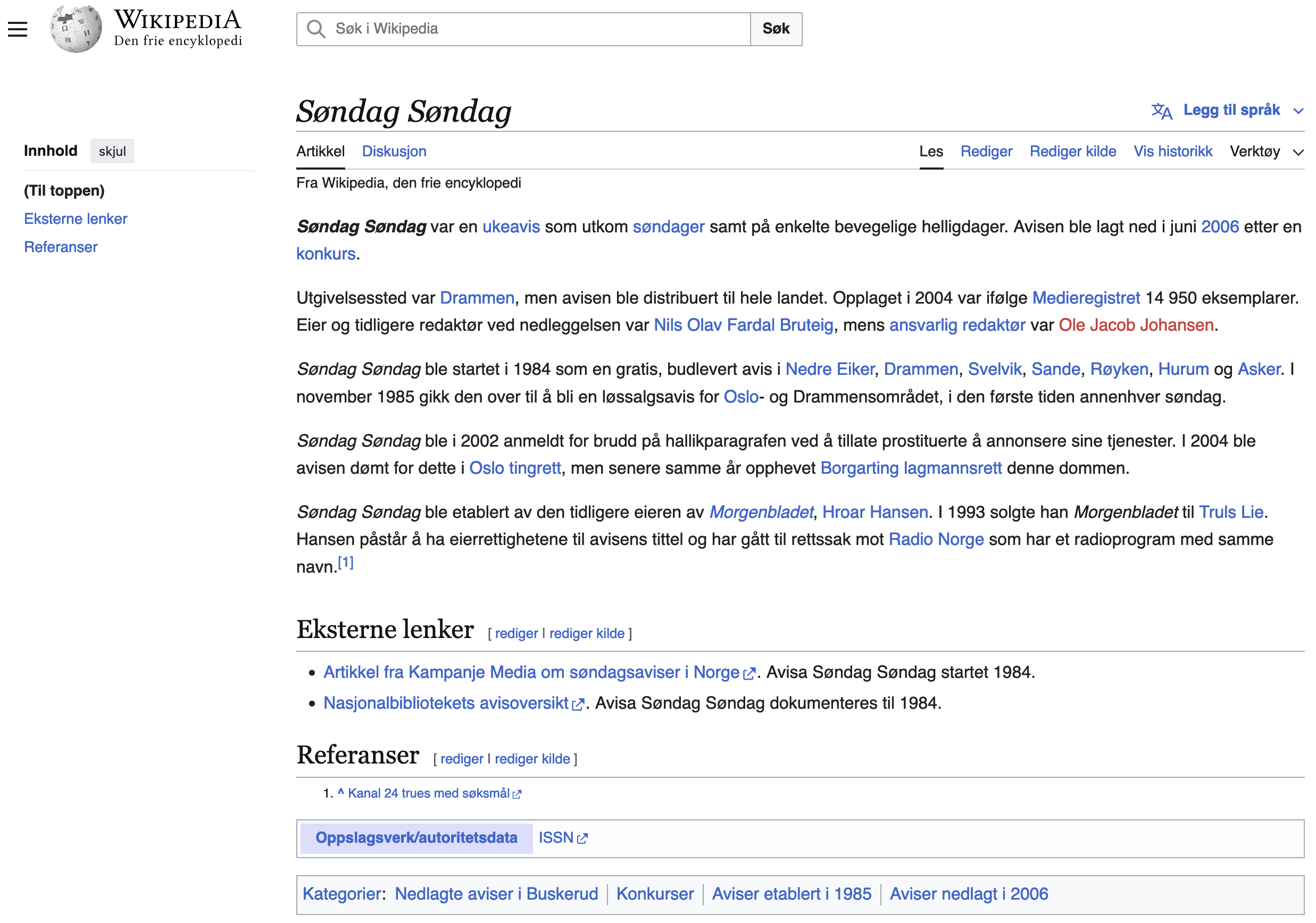This screenshot has height=923, width=1316.
Task: Click external link icon next to ISSN
Action: [x=582, y=840]
